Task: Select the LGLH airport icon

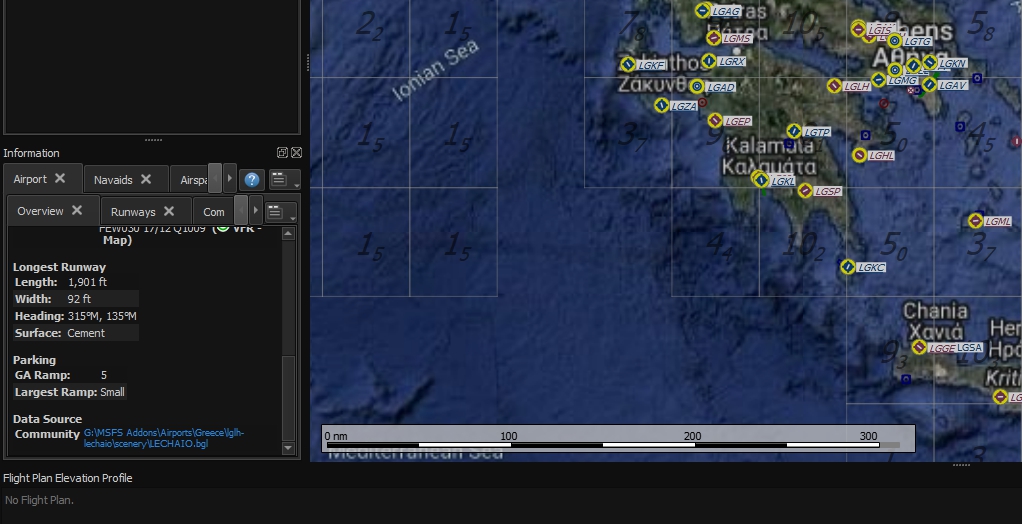Action: 834,85
